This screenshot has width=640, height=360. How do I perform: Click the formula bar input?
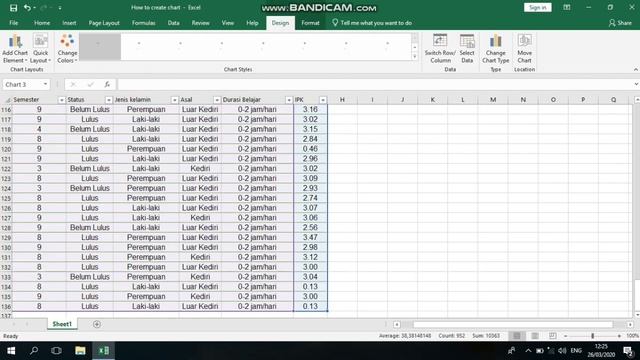pyautogui.click(x=376, y=84)
